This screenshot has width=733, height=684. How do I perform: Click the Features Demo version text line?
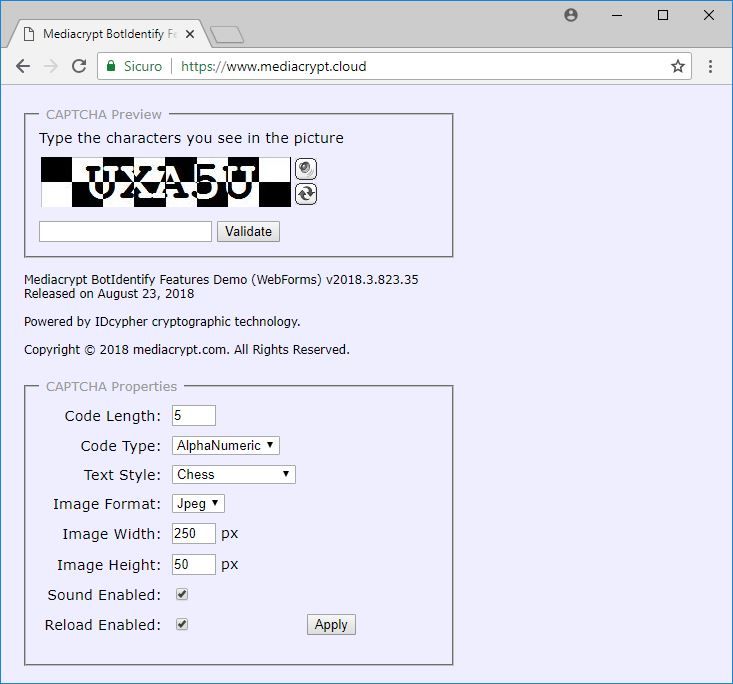(x=221, y=280)
